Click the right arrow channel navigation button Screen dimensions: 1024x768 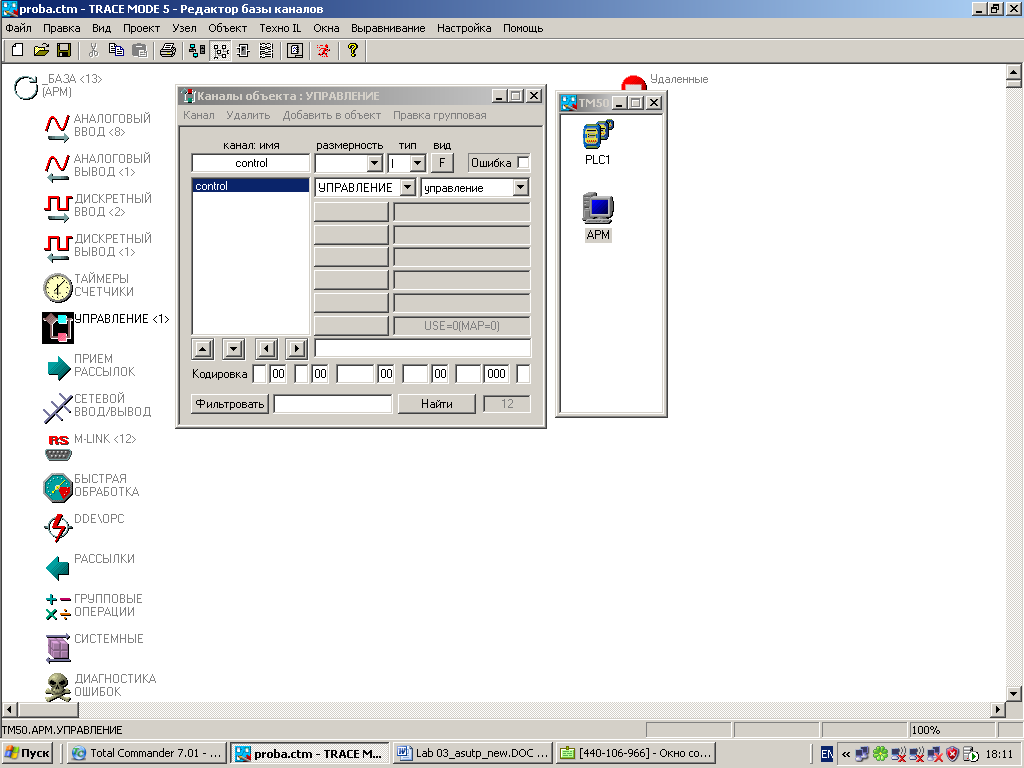296,349
